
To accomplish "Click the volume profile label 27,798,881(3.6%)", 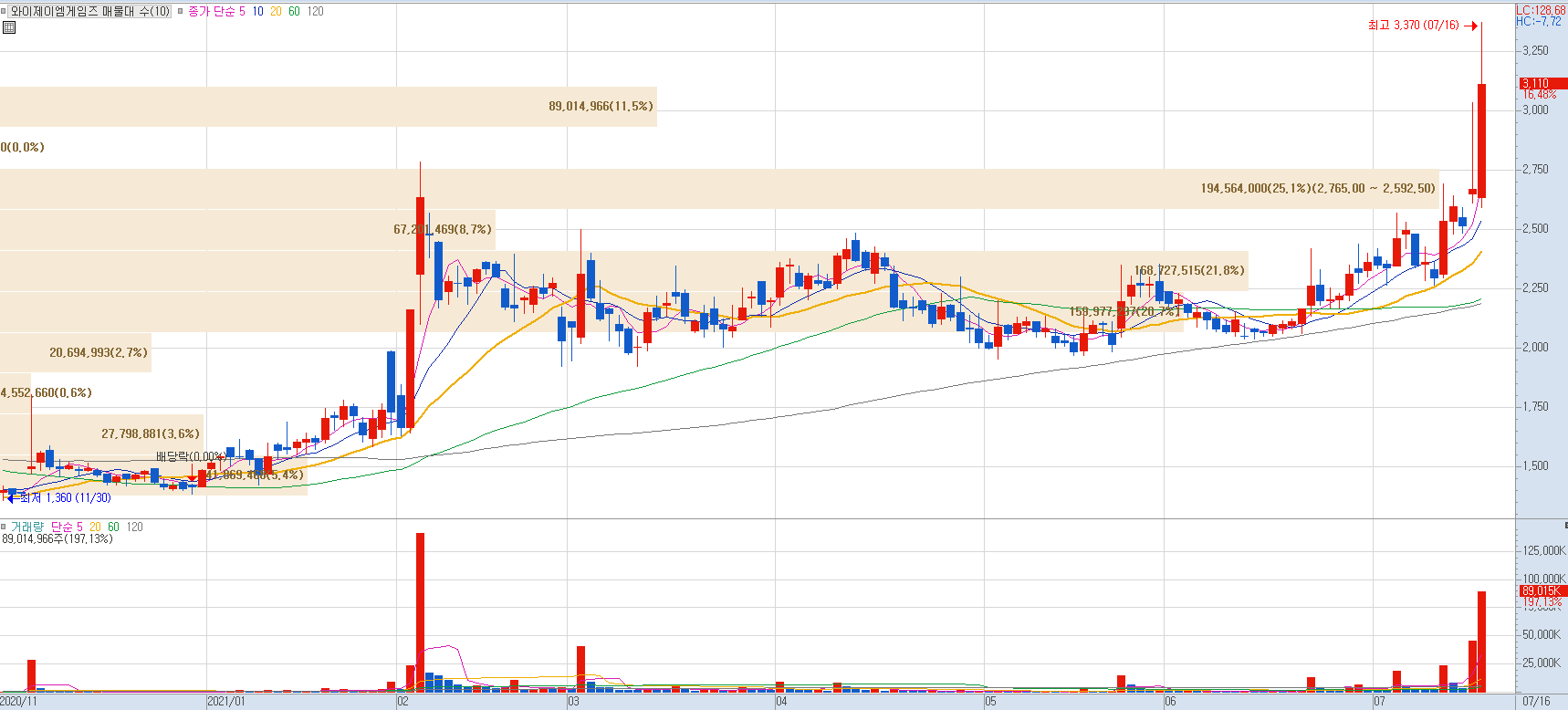I will [151, 434].
